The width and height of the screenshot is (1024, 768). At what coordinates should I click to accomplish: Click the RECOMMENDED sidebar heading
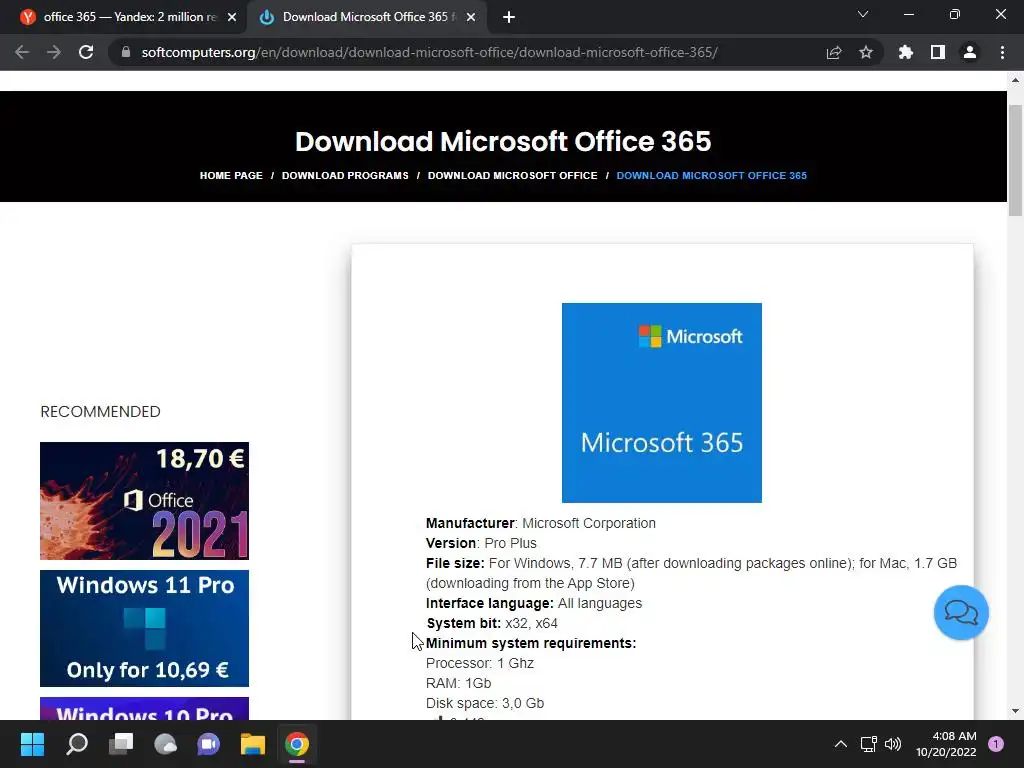[101, 411]
